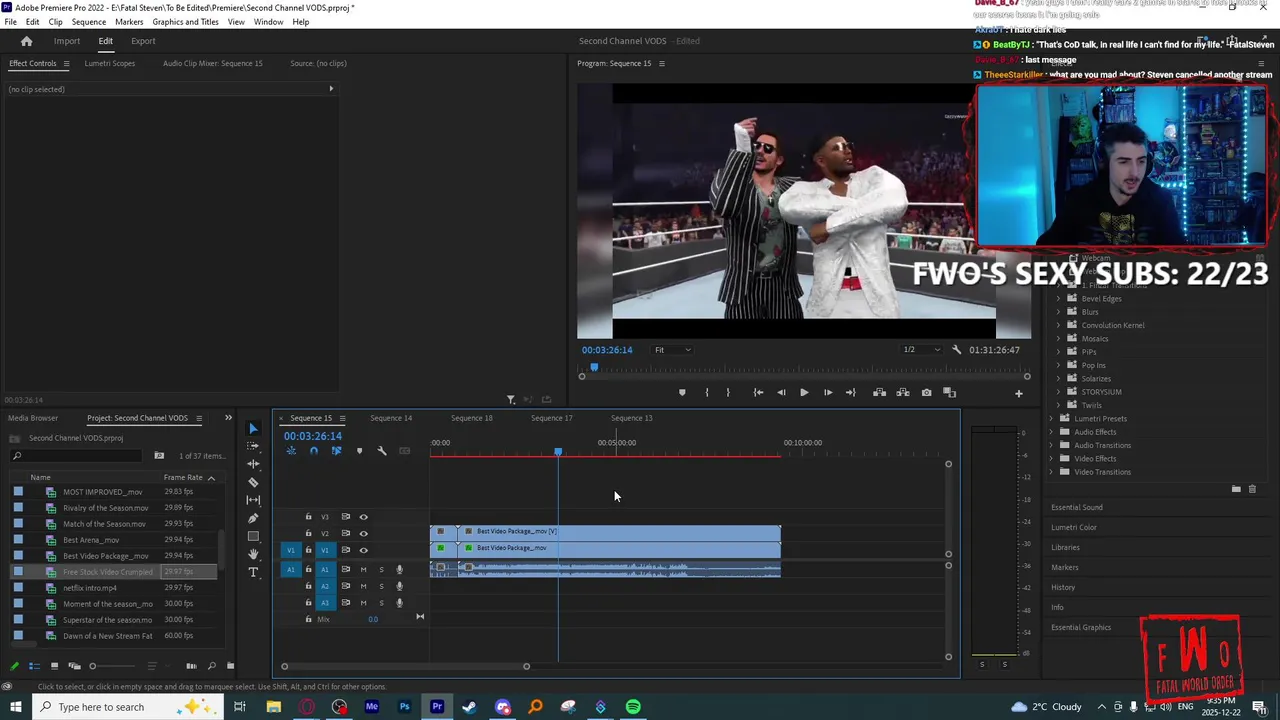The width and height of the screenshot is (1280, 720).
Task: Open the Essential Graphics panel
Action: (1081, 627)
